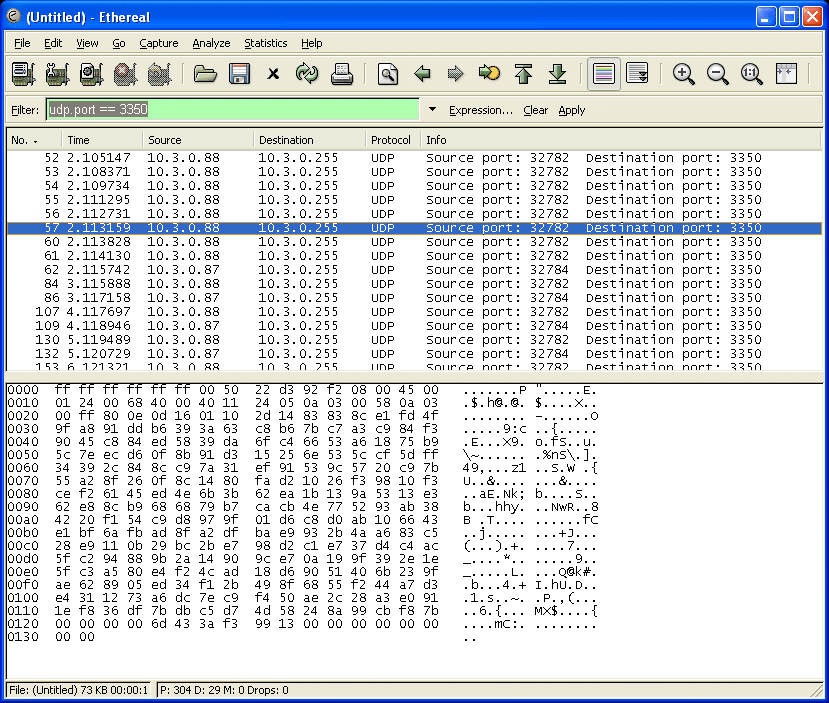829x703 pixels.
Task: Open the filter Expression... dialog
Action: click(481, 110)
